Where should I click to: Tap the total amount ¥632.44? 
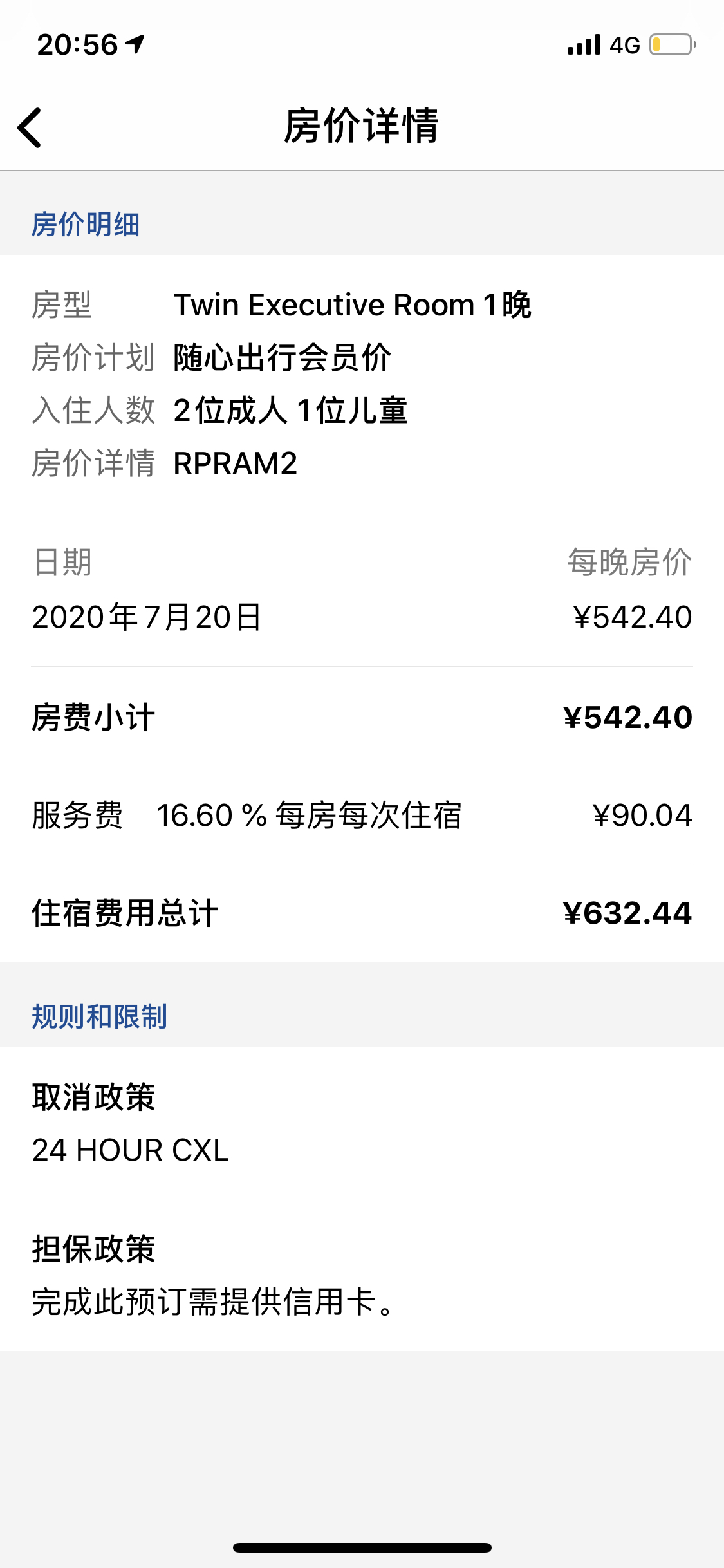(627, 913)
